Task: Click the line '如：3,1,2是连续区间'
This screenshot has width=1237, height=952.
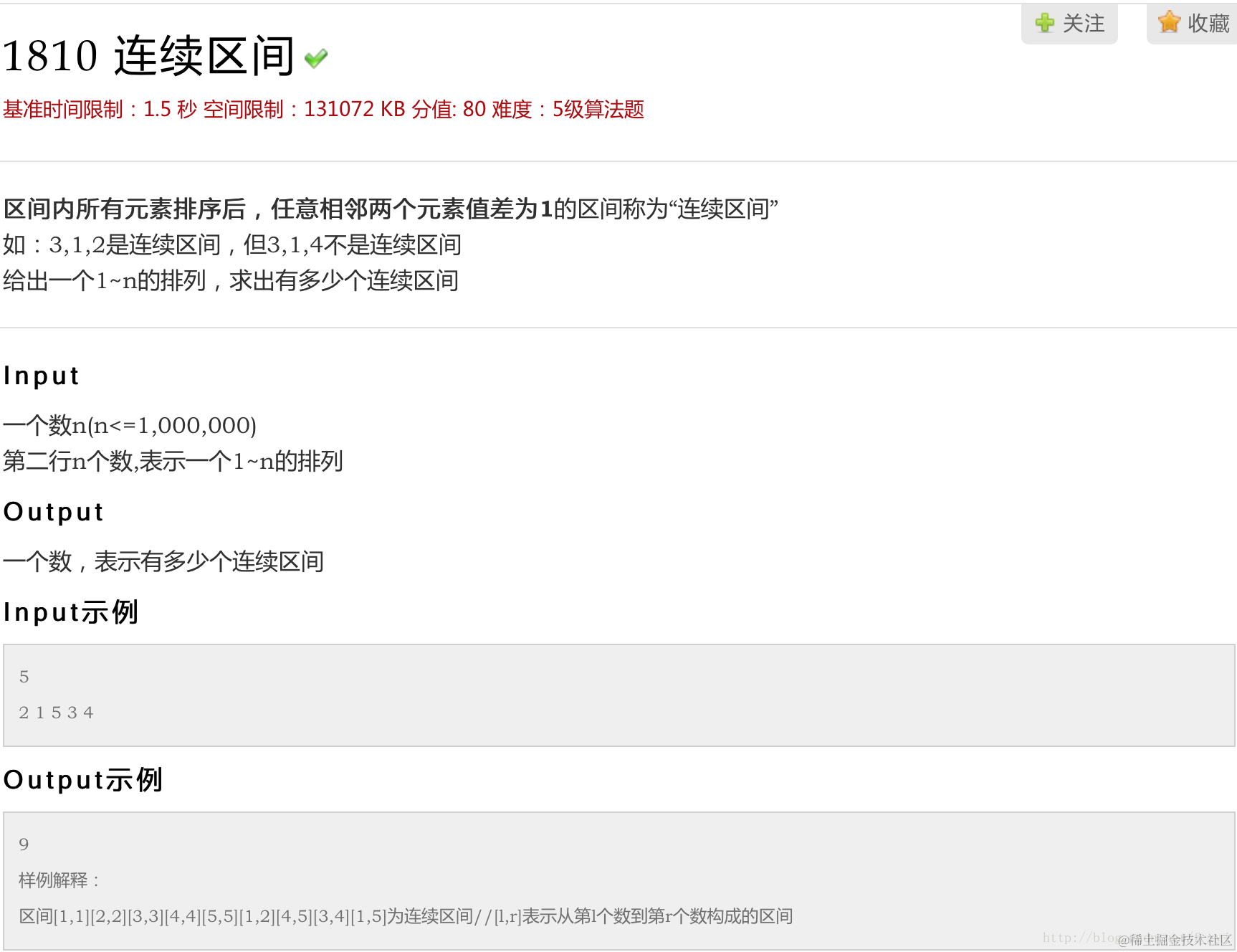Action: [x=232, y=244]
